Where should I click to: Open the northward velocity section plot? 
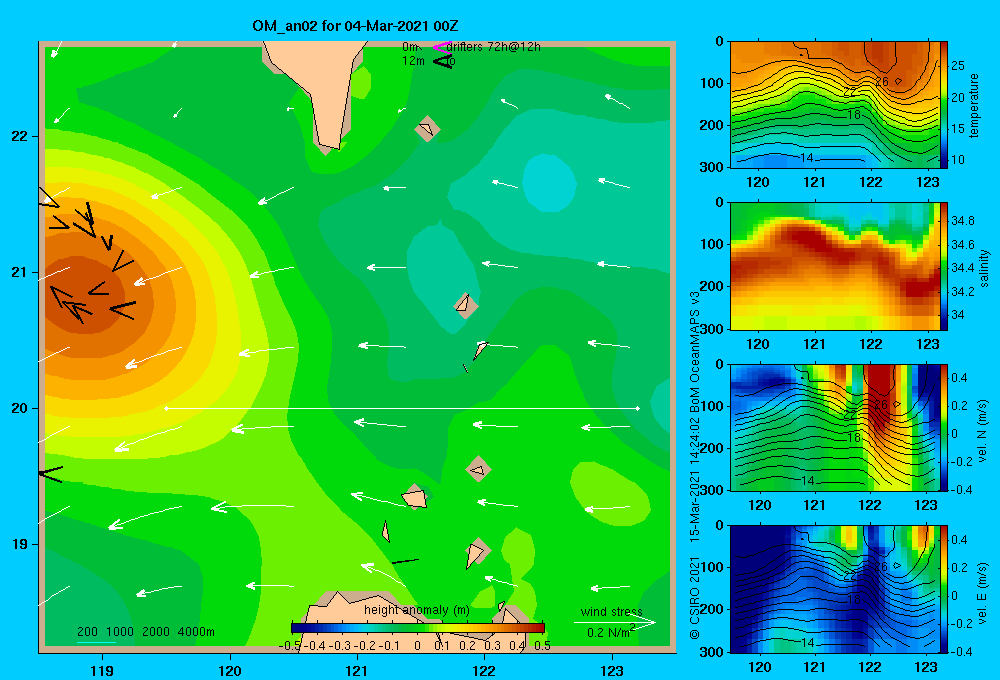click(834, 427)
